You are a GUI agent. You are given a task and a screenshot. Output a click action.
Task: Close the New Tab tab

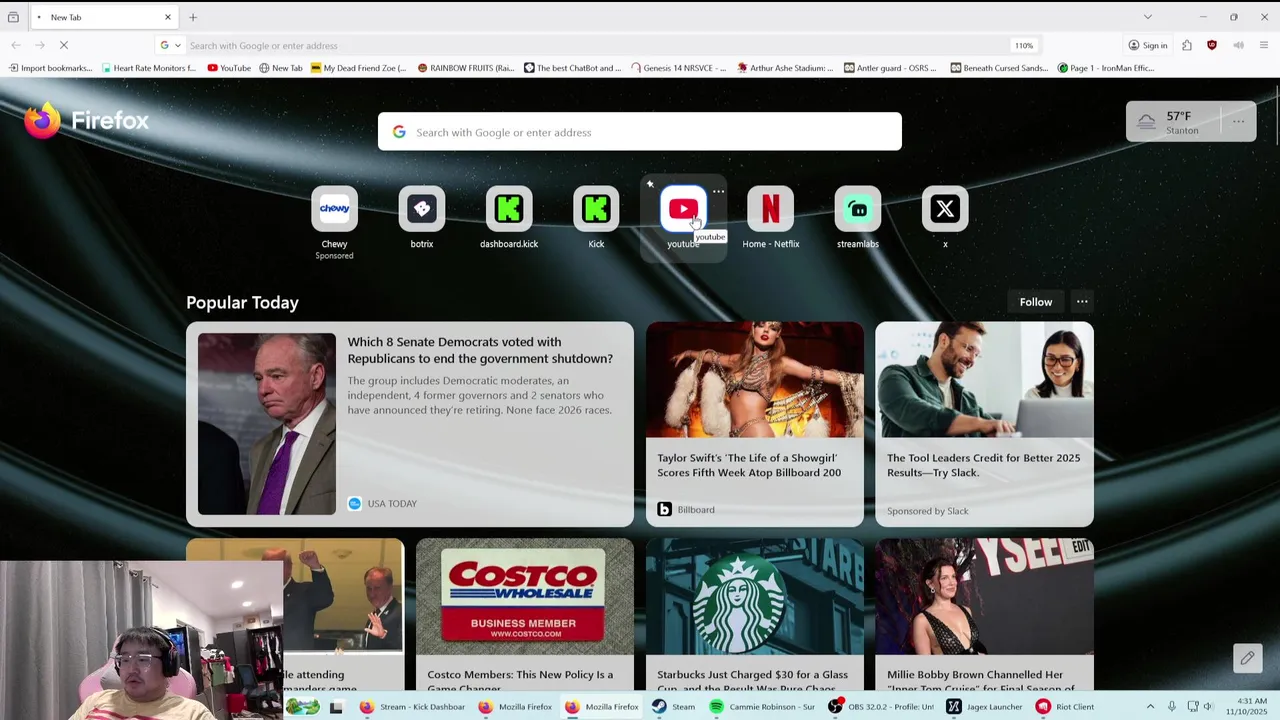pyautogui.click(x=167, y=17)
